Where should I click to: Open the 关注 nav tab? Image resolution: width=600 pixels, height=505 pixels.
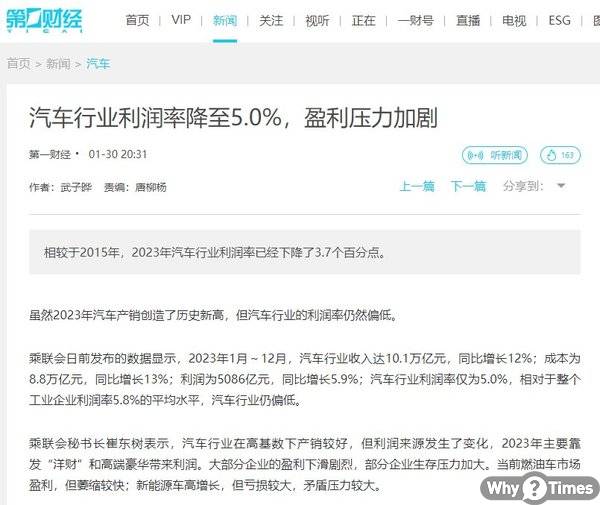[271, 20]
